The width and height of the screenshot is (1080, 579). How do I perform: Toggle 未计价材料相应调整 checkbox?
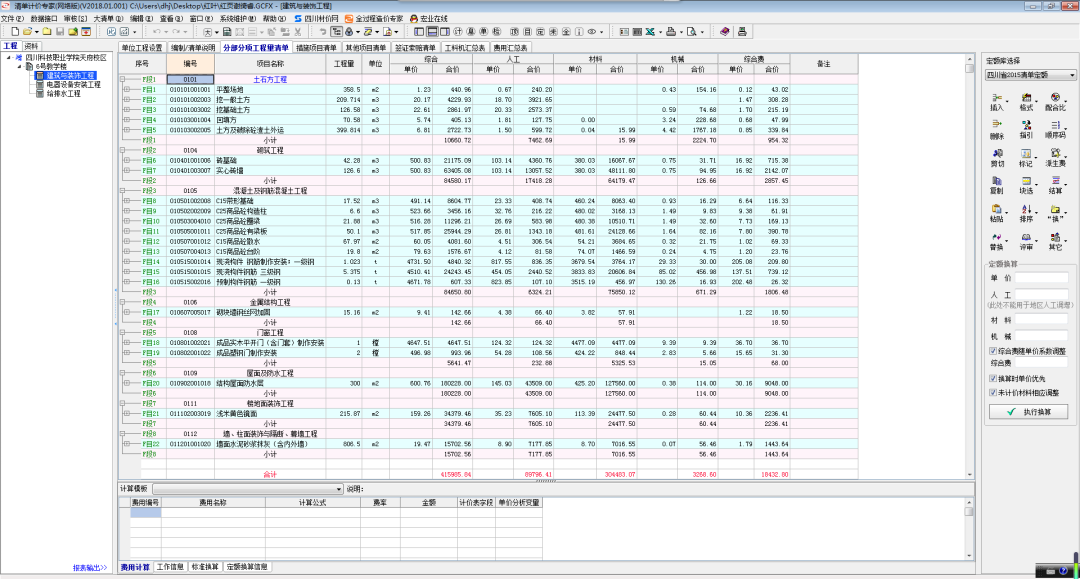pos(993,392)
